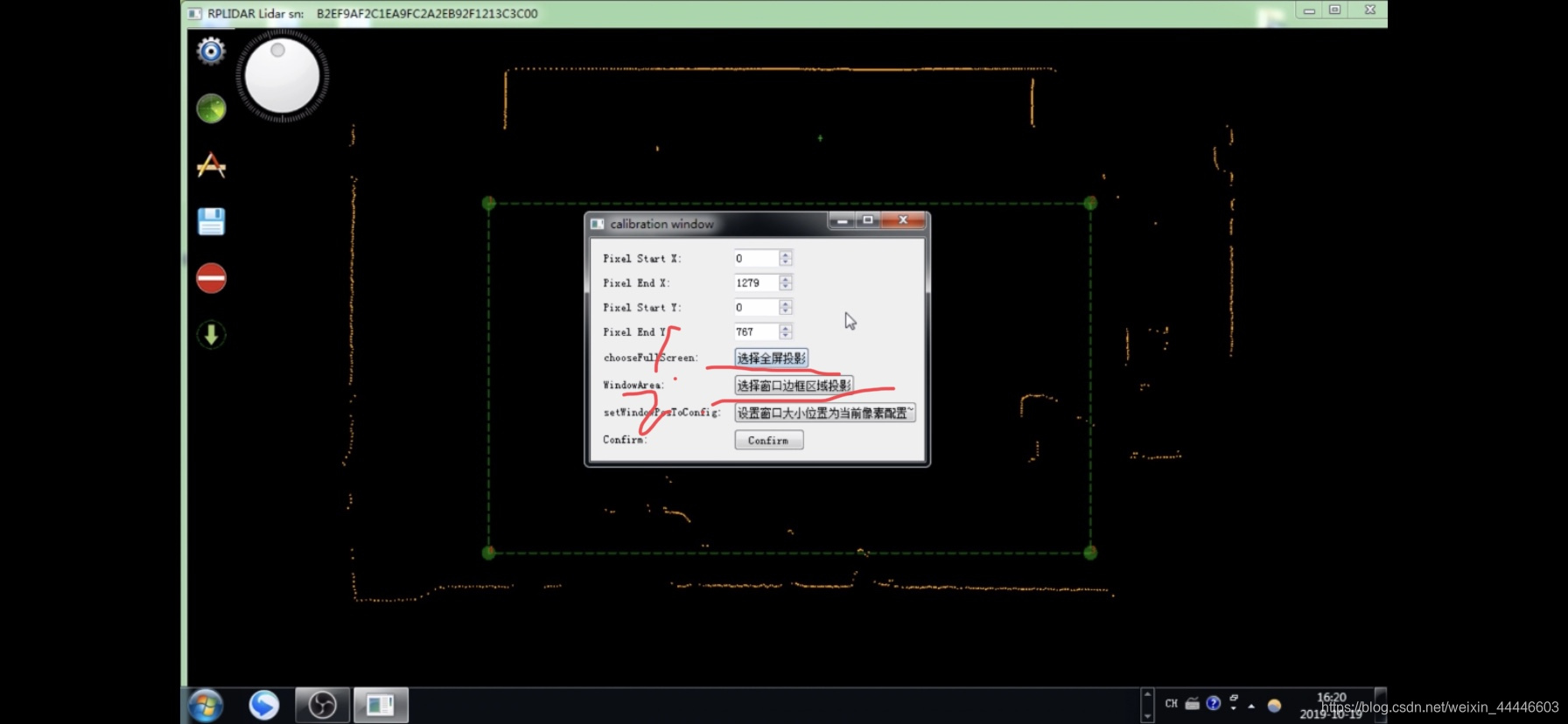Click the Pixel End Y field showing 767
Viewport: 1568px width, 724px height.
point(756,331)
